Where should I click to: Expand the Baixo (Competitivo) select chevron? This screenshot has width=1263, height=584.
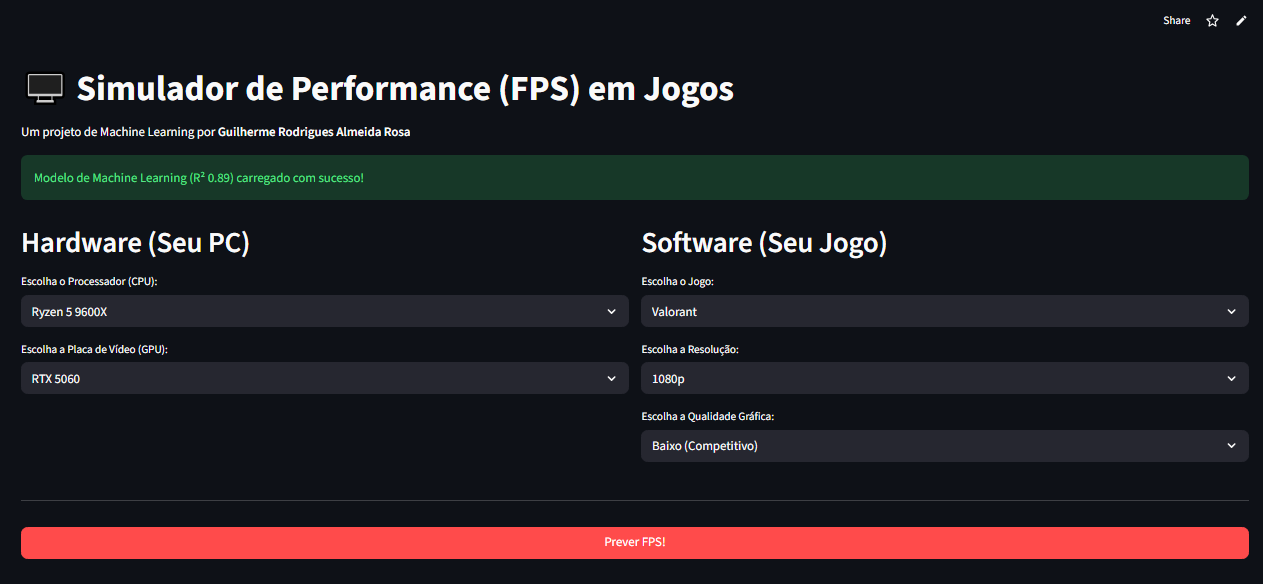click(x=1231, y=445)
